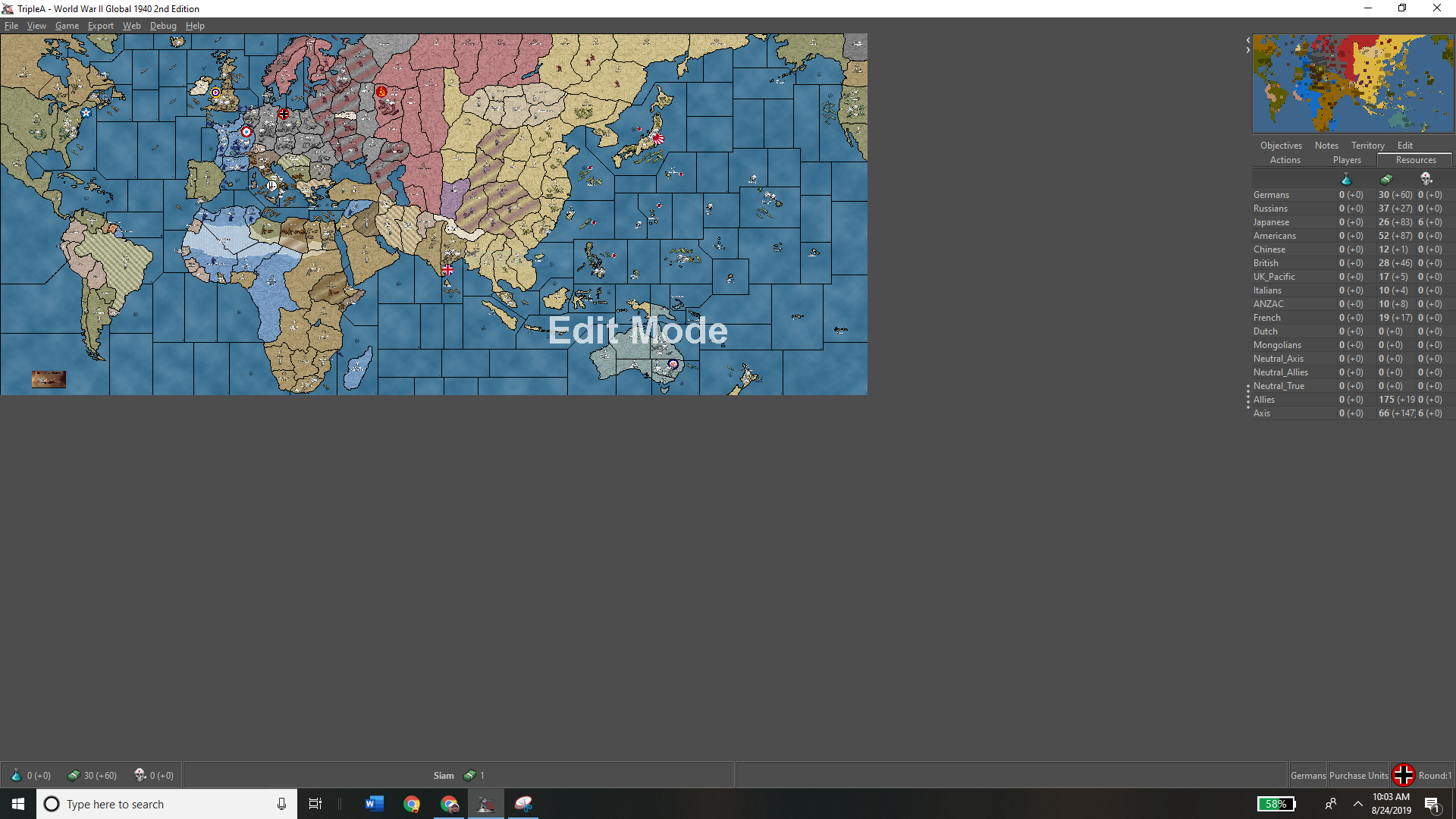This screenshot has width=1456, height=819.
Task: Select Russians row in resources table
Action: pos(1352,209)
